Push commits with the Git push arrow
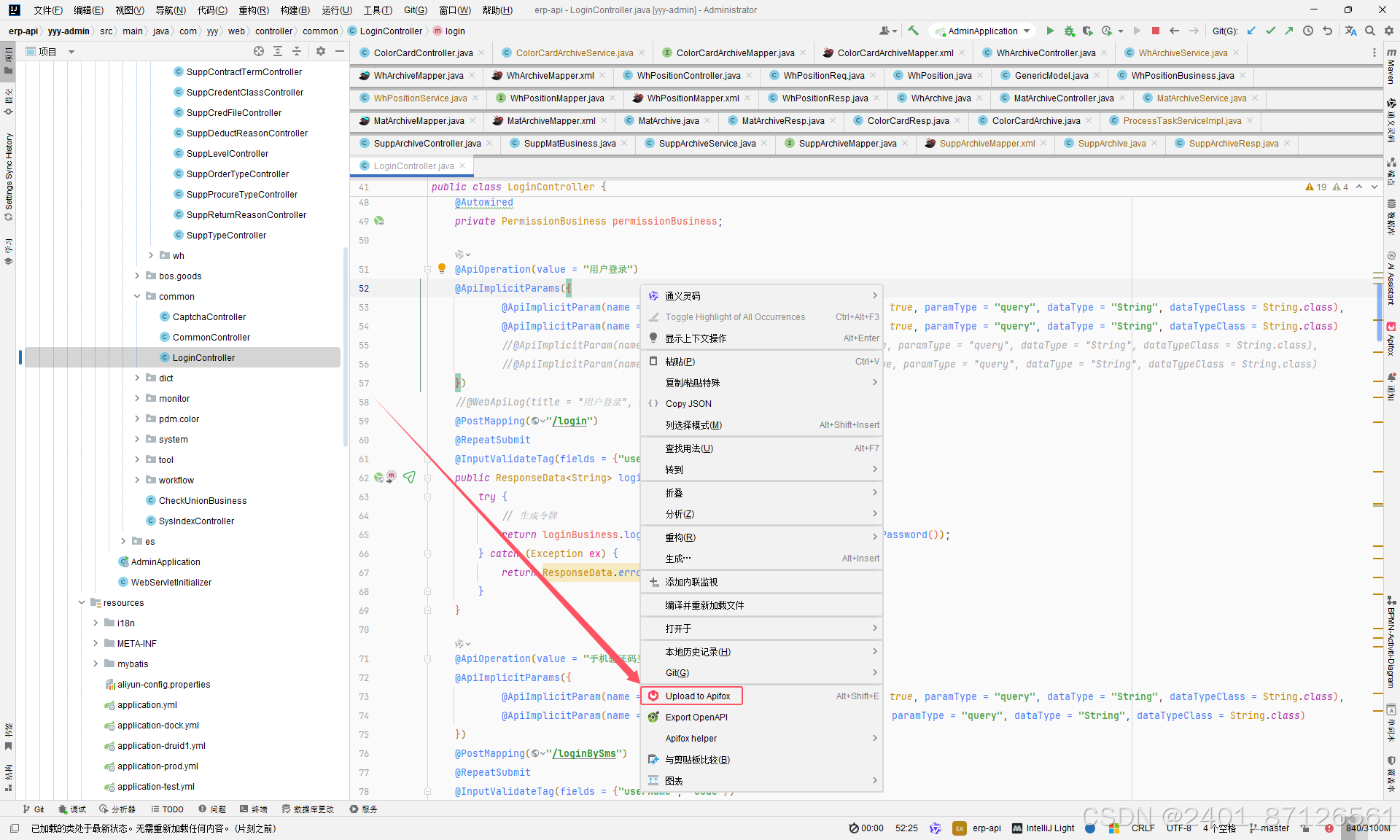 (1289, 31)
